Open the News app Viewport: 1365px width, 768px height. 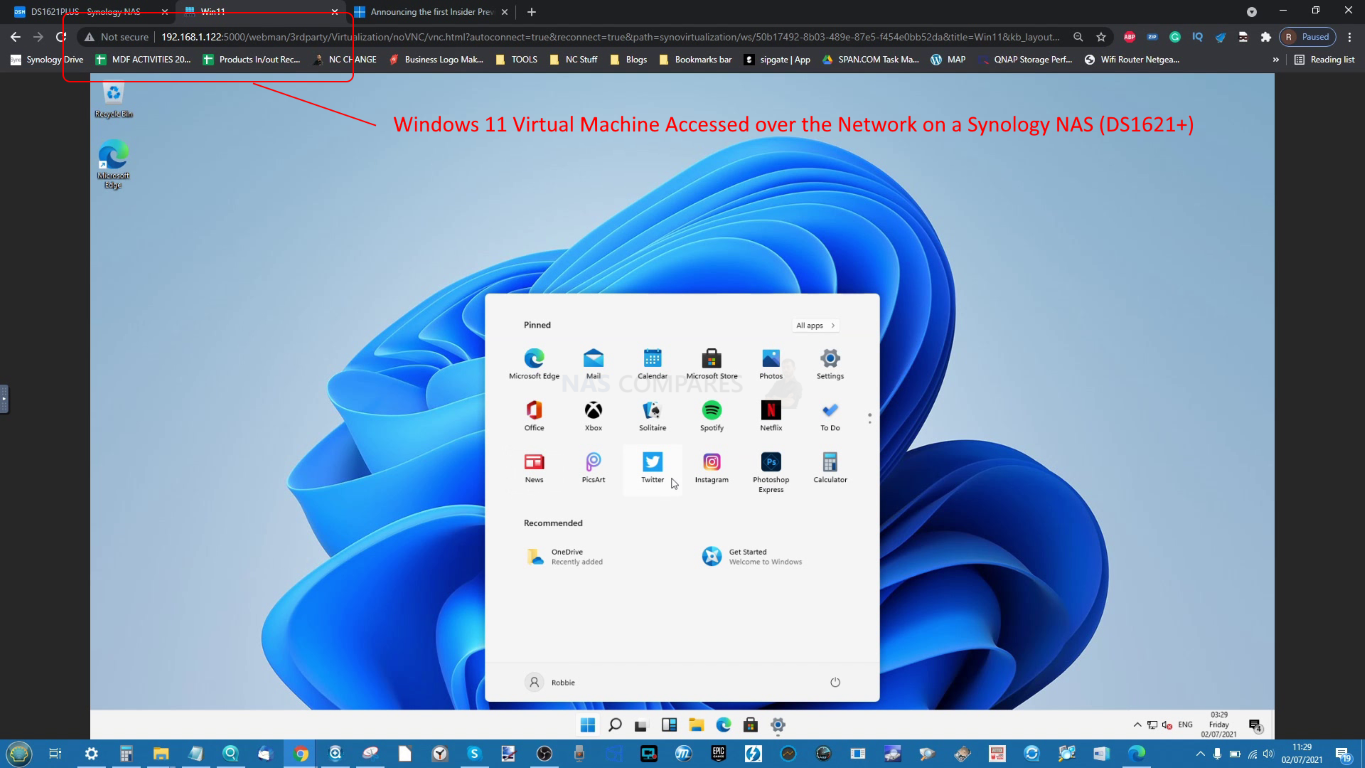click(534, 468)
